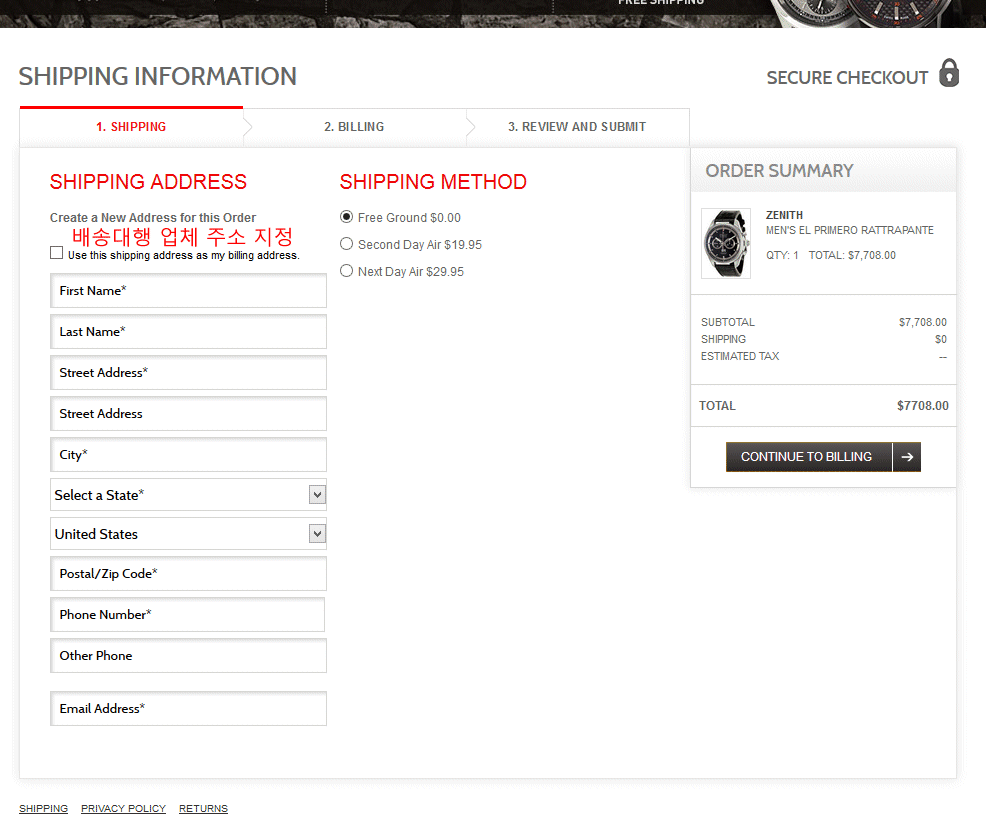Open the Select a State dropdown

tap(188, 495)
